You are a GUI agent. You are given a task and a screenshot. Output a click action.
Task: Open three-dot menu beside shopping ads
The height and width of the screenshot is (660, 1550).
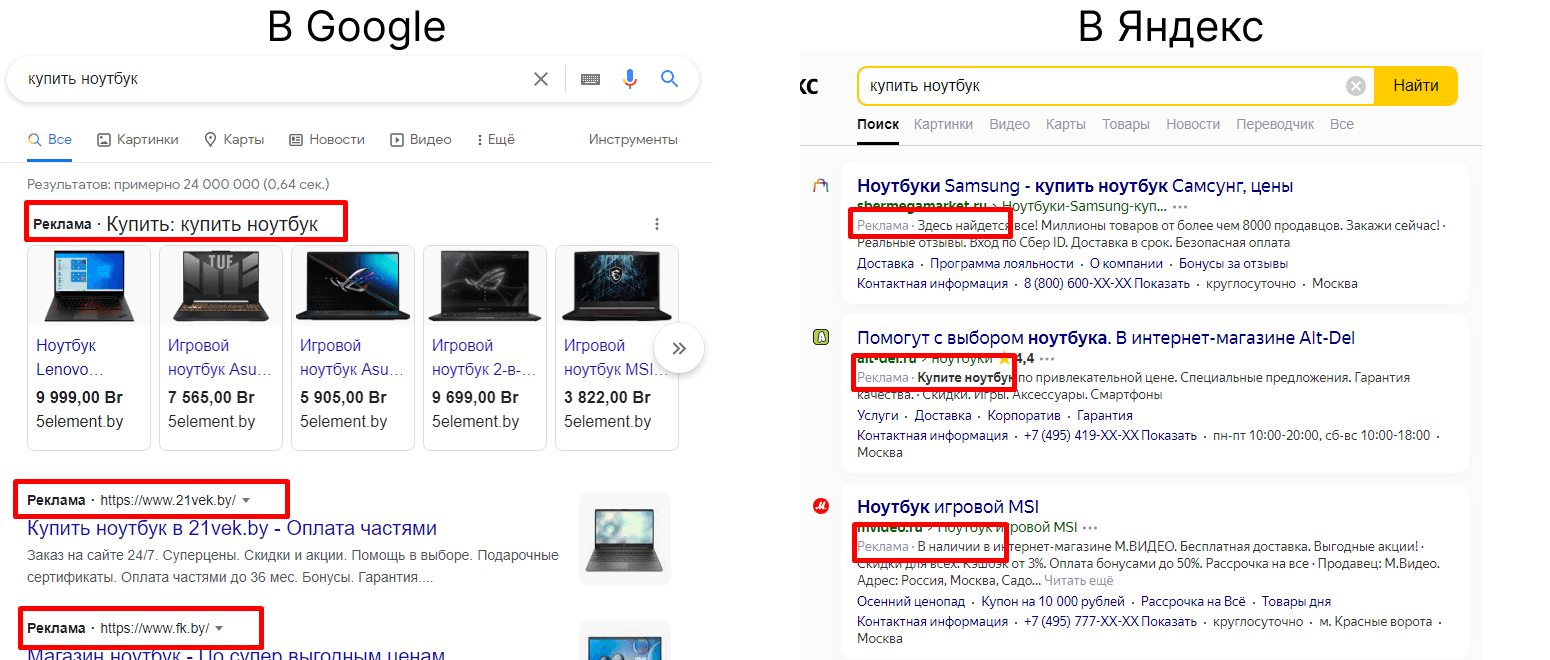pos(656,224)
